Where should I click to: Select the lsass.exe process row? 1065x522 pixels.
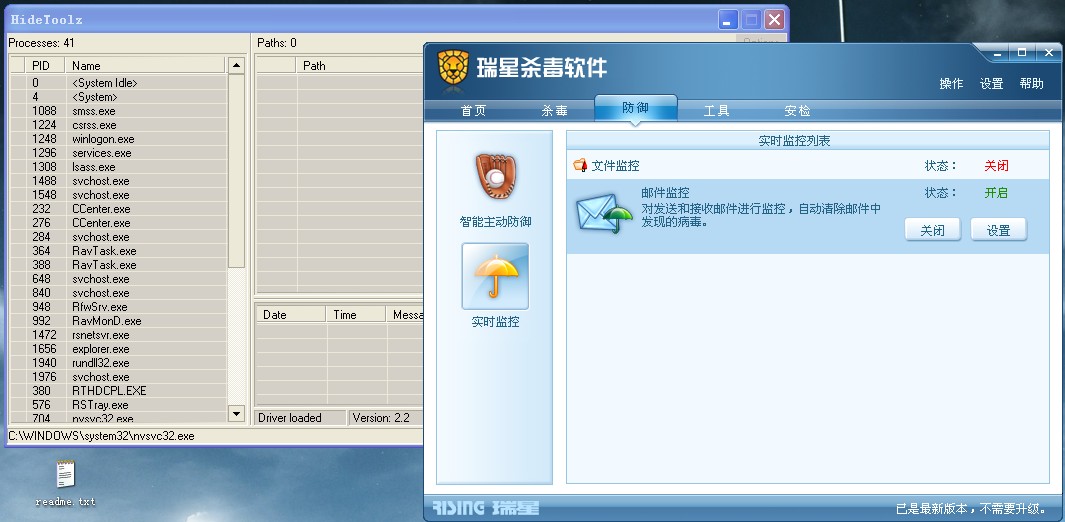coord(118,166)
